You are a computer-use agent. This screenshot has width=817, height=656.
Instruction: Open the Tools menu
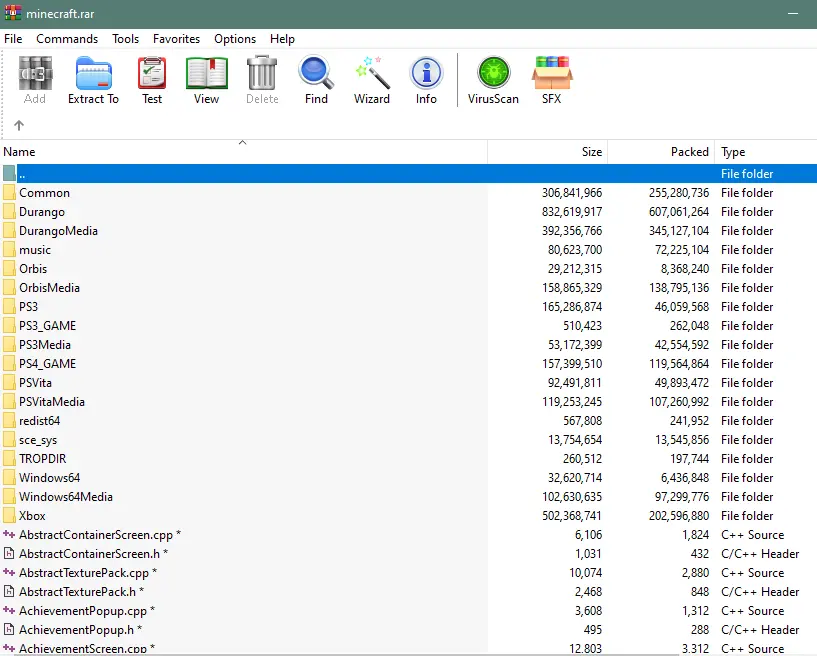126,39
